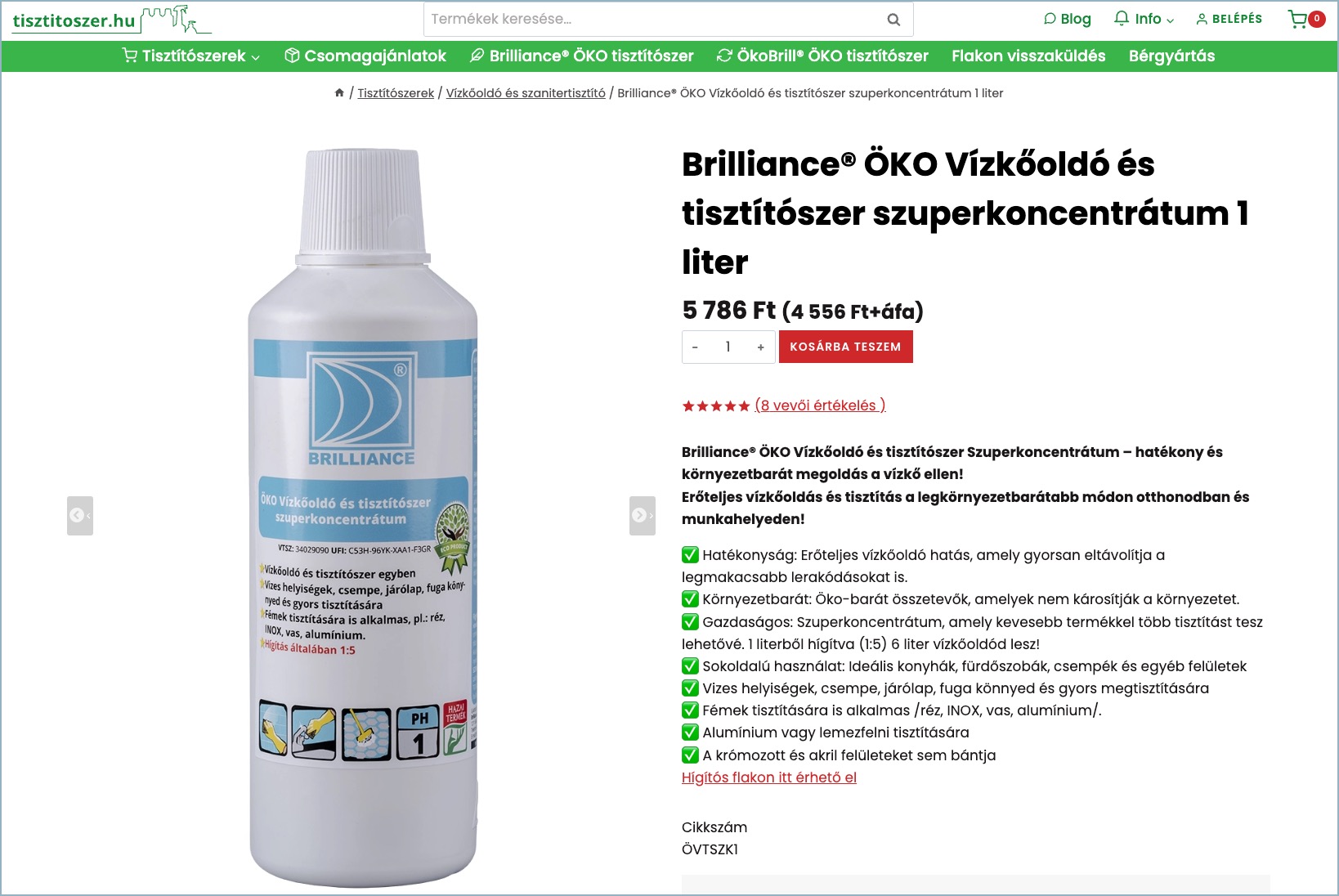This screenshot has width=1339, height=896.
Task: Go to home via breadcrumb house icon
Action: pos(339,93)
